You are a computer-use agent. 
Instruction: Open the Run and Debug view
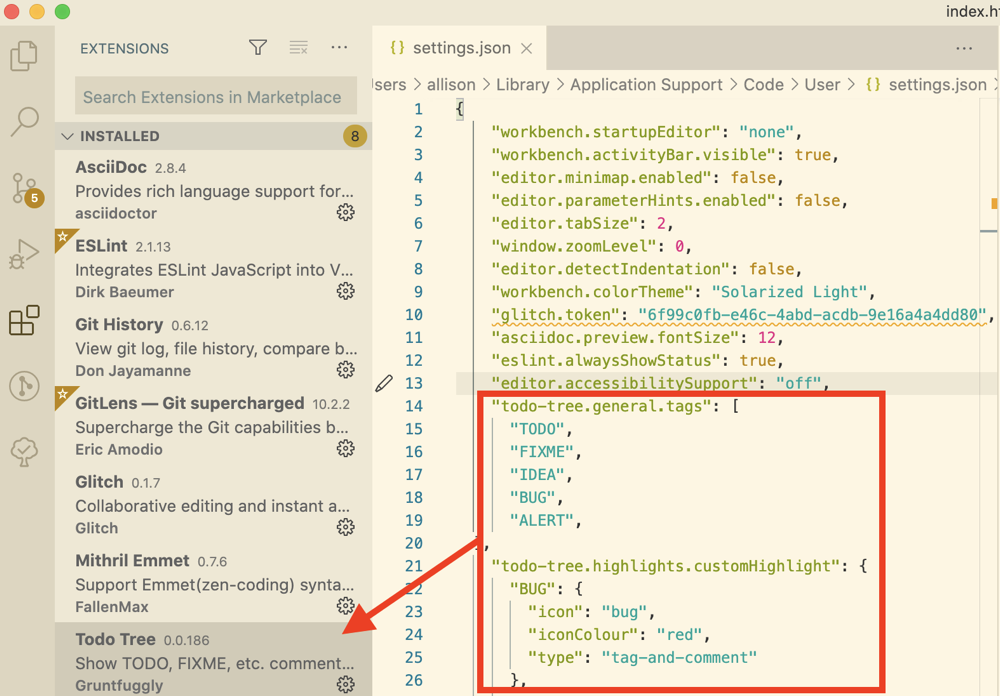[24, 254]
